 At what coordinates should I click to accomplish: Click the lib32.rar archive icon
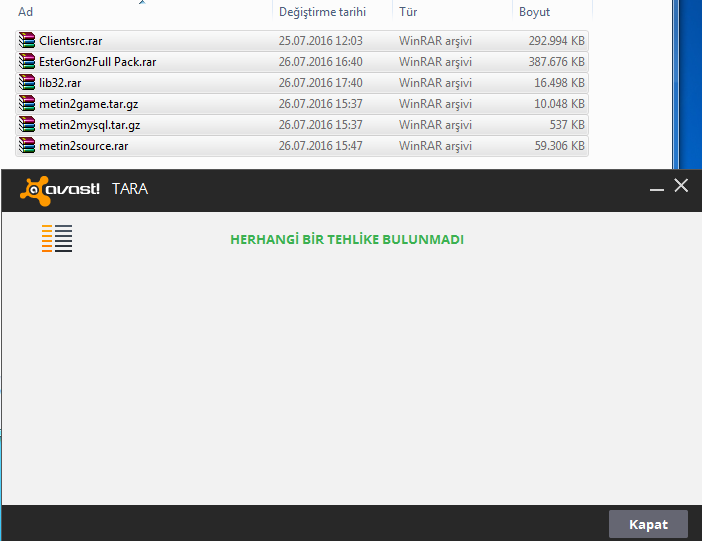coord(27,82)
